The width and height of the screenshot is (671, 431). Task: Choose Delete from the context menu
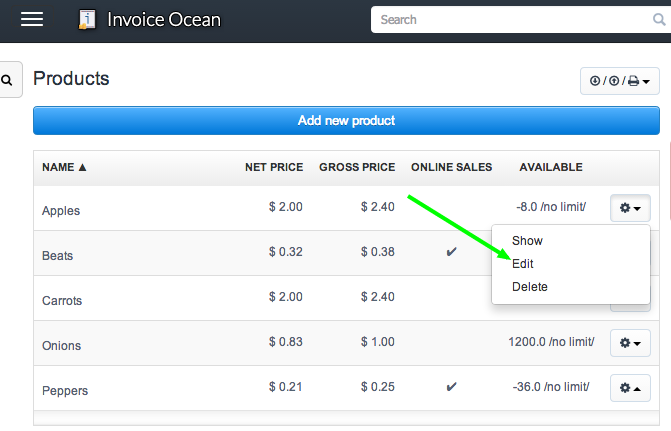pyautogui.click(x=529, y=287)
